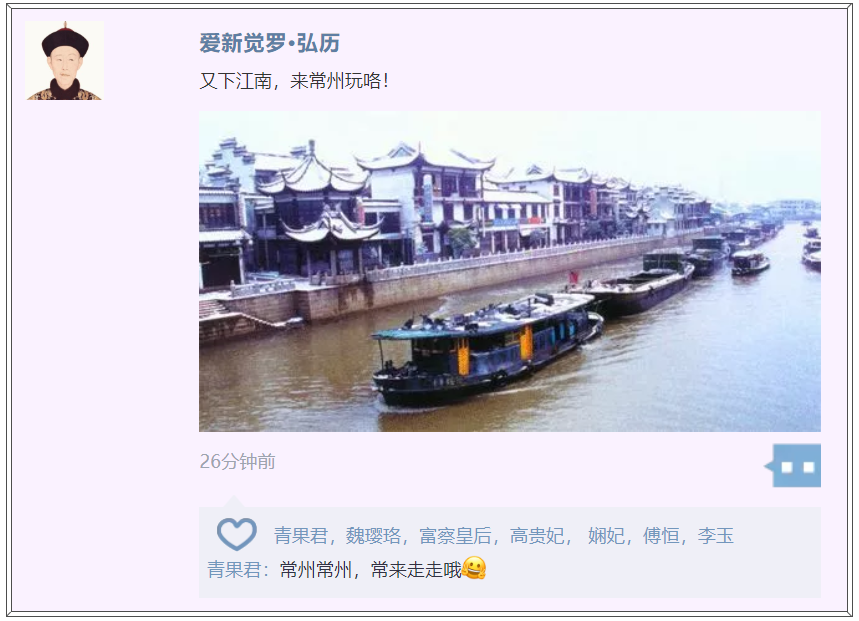Open liker 李玉's profile
The image size is (859, 621).
point(715,536)
